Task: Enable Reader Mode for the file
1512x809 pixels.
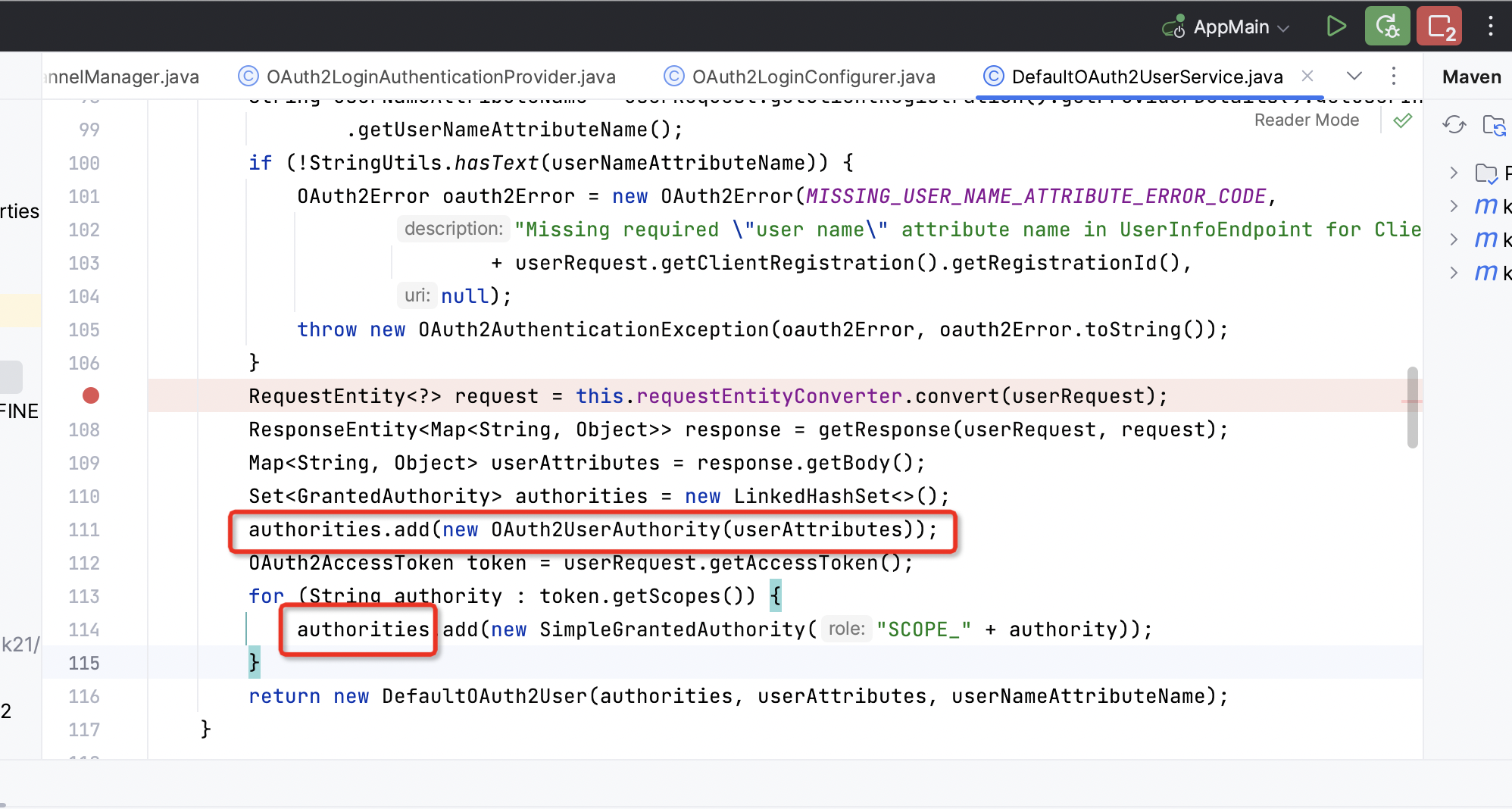Action: pos(1306,120)
